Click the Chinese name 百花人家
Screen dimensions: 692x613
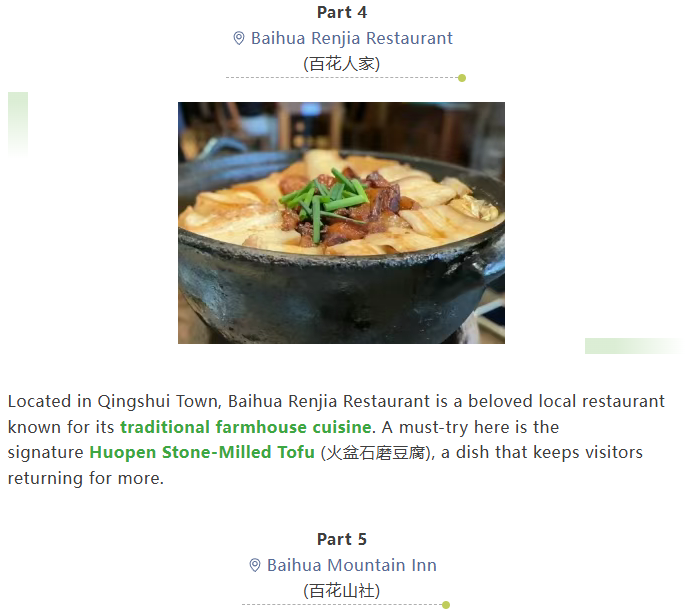coord(342,64)
